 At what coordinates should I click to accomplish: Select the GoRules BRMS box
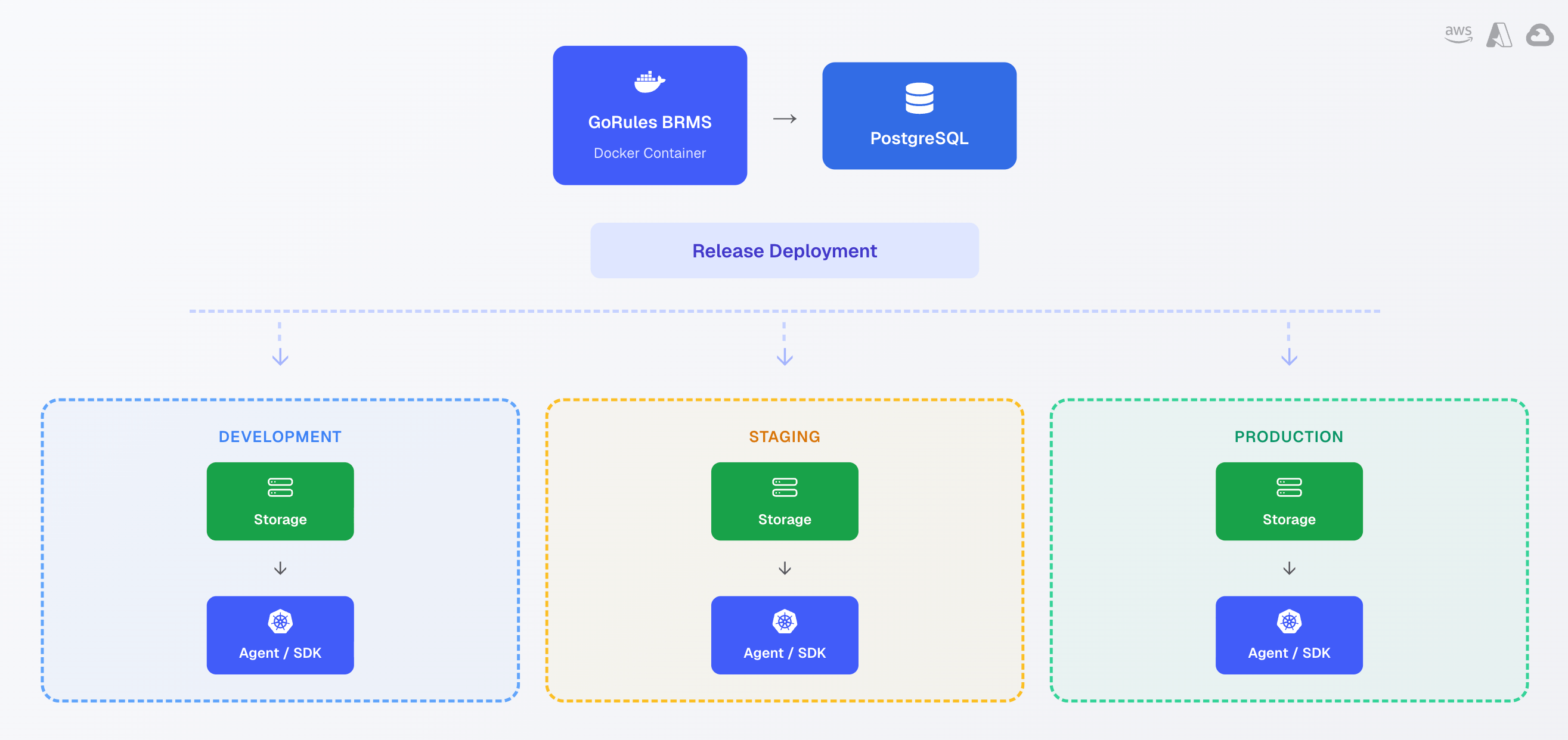click(x=649, y=116)
